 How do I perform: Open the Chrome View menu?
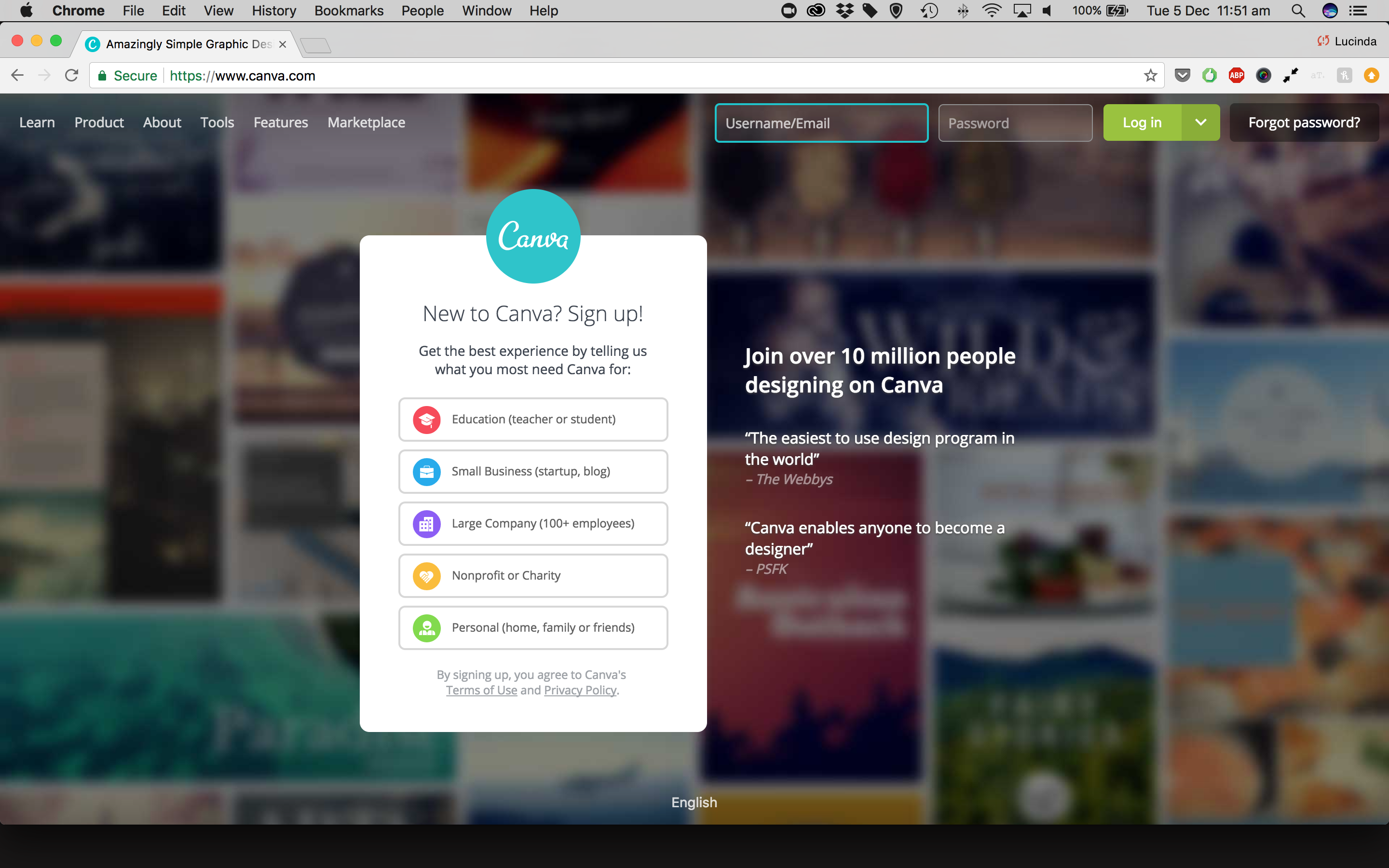tap(218, 10)
